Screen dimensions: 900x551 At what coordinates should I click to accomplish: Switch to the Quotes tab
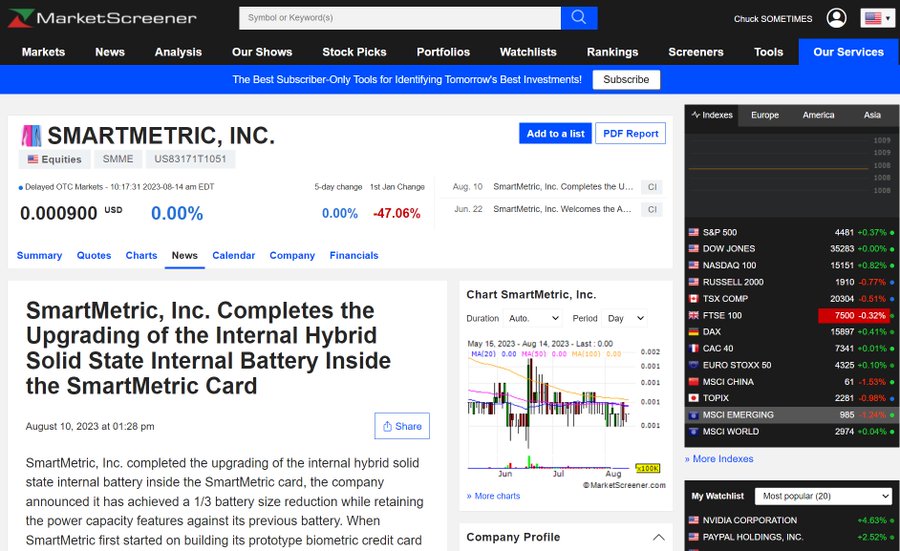pyautogui.click(x=94, y=255)
